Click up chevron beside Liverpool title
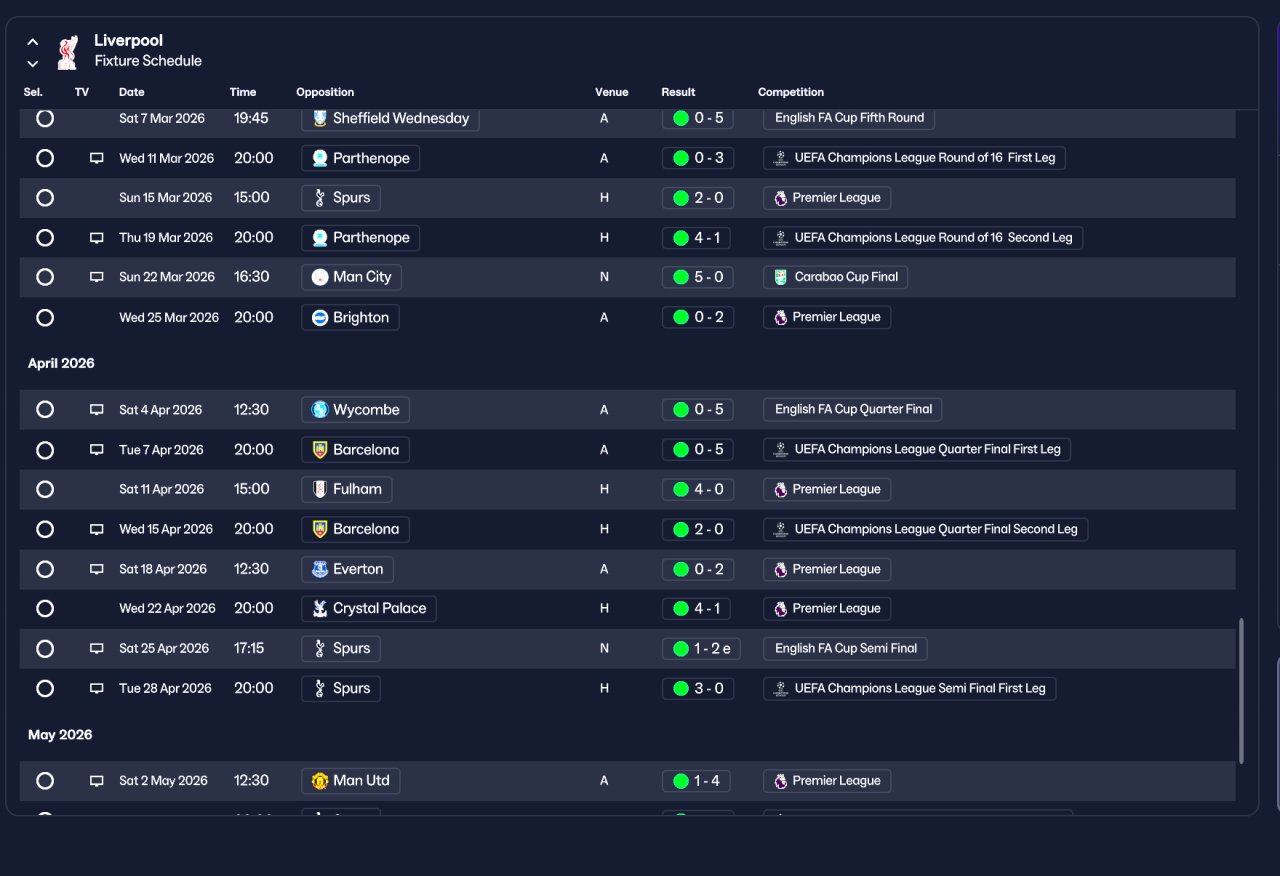This screenshot has width=1280, height=876. (33, 42)
